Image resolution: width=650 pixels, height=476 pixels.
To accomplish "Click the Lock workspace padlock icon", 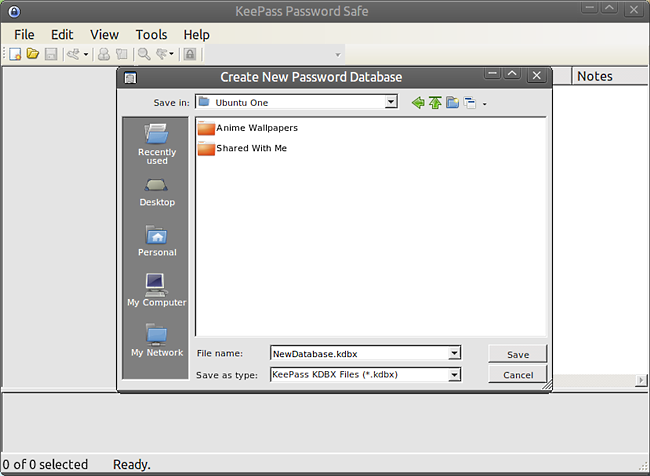I will click(x=190, y=54).
